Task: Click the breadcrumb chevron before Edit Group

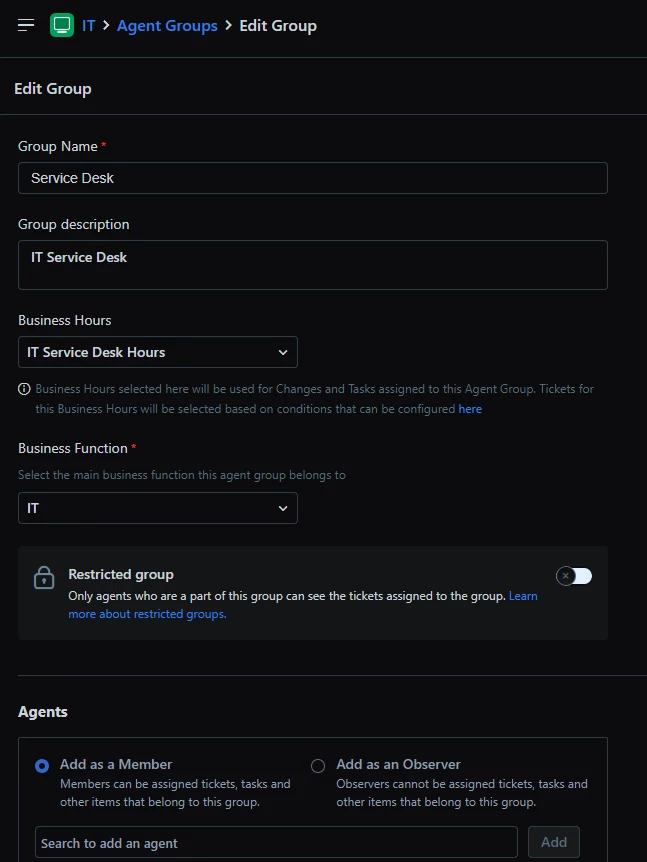Action: (229, 25)
